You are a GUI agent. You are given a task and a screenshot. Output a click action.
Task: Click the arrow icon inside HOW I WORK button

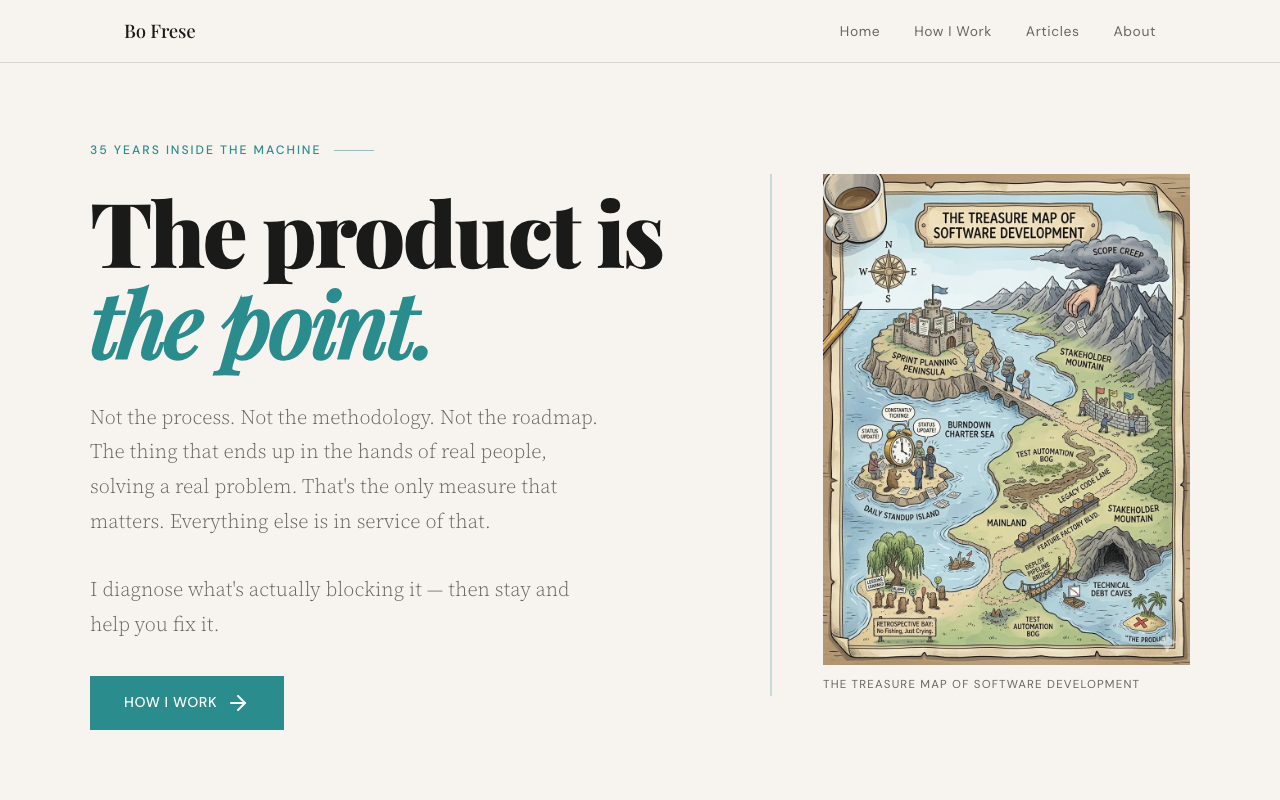point(238,702)
